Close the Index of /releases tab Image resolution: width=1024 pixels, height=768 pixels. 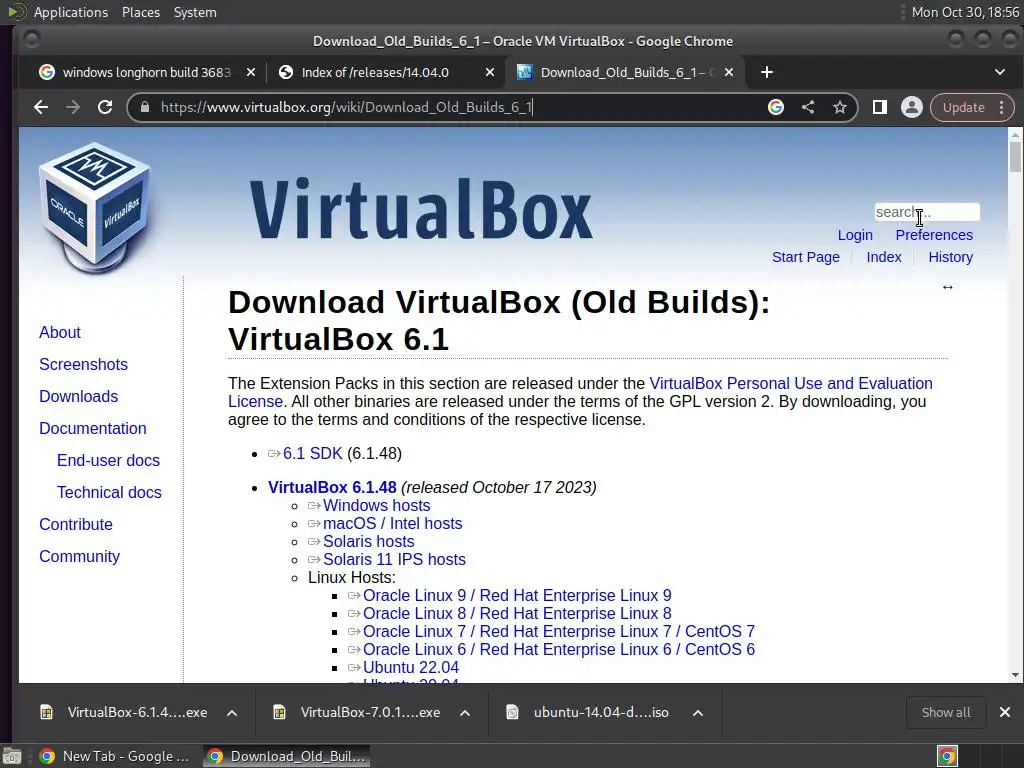coord(490,72)
